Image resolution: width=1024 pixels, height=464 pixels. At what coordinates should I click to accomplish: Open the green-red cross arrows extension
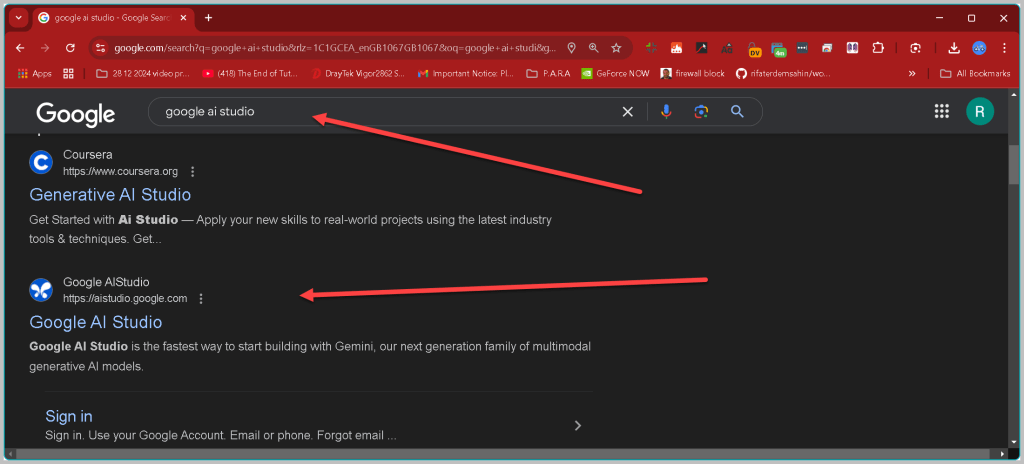pos(650,48)
